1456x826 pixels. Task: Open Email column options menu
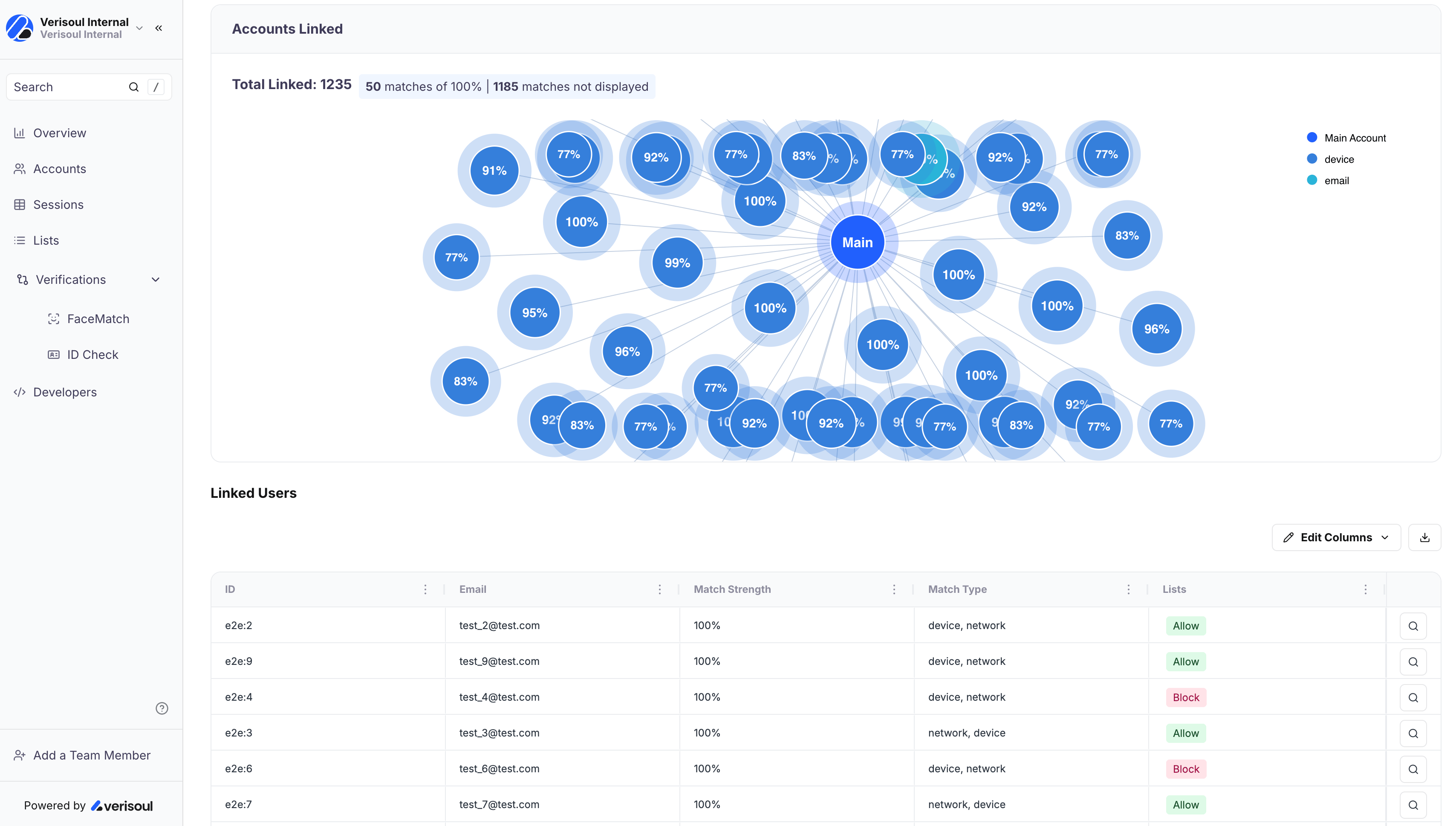coord(659,589)
